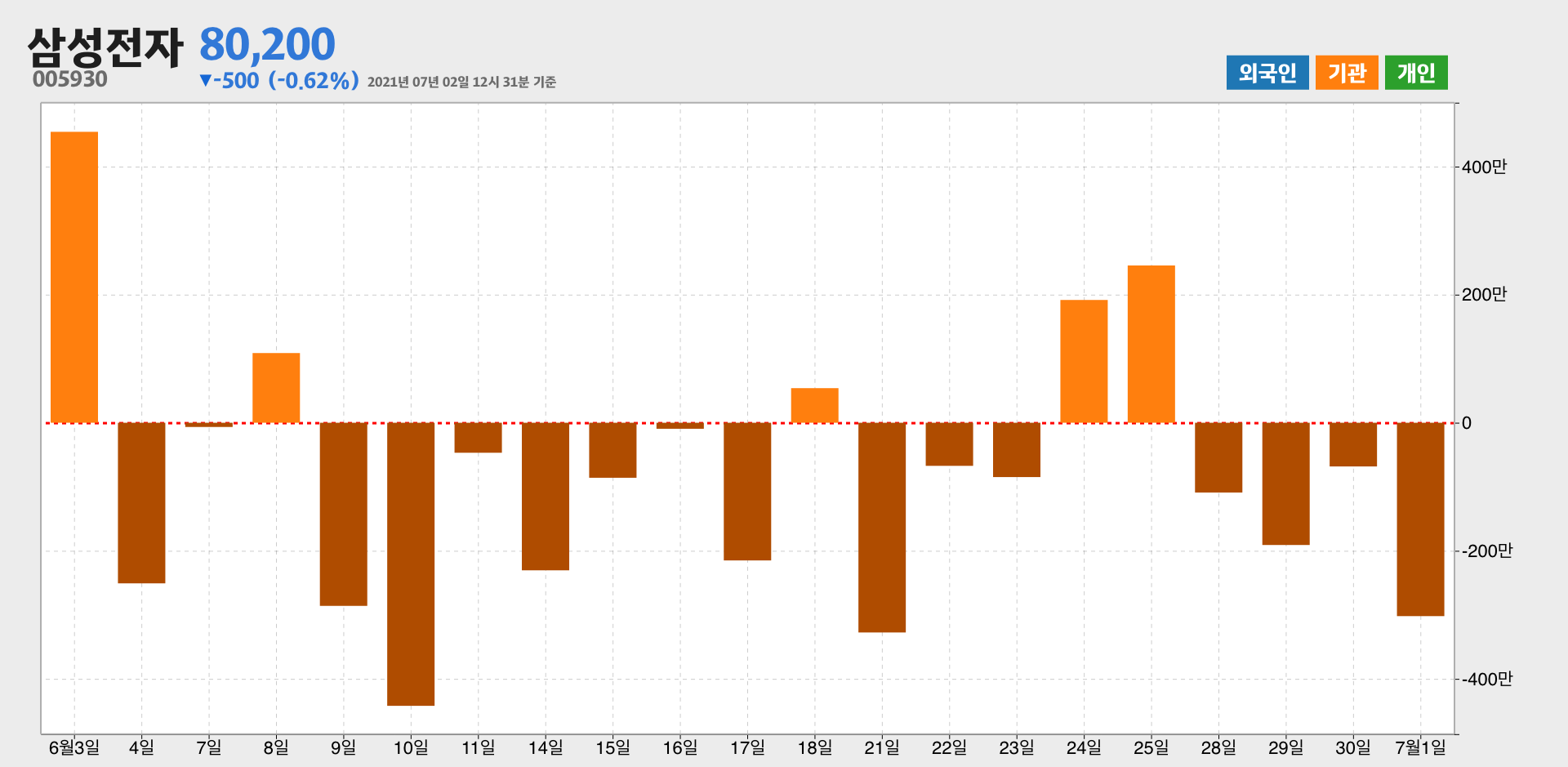Click the negative bar for 4일

pos(141,502)
